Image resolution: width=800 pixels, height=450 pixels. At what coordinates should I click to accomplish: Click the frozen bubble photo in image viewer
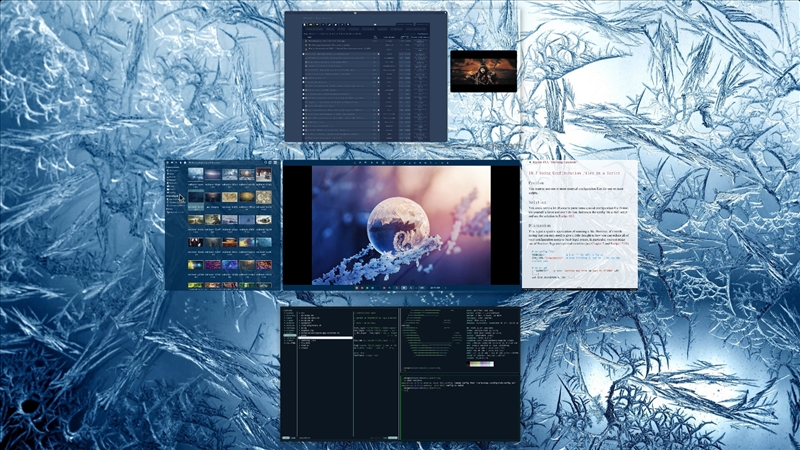401,225
